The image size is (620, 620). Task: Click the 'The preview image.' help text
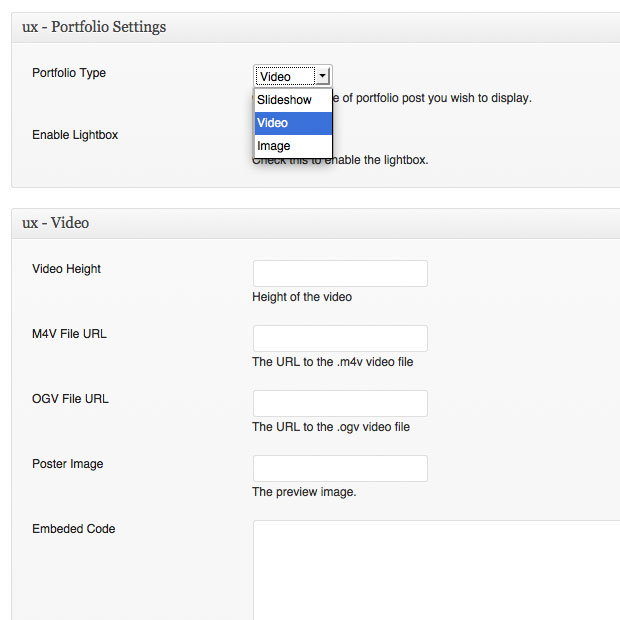point(304,492)
